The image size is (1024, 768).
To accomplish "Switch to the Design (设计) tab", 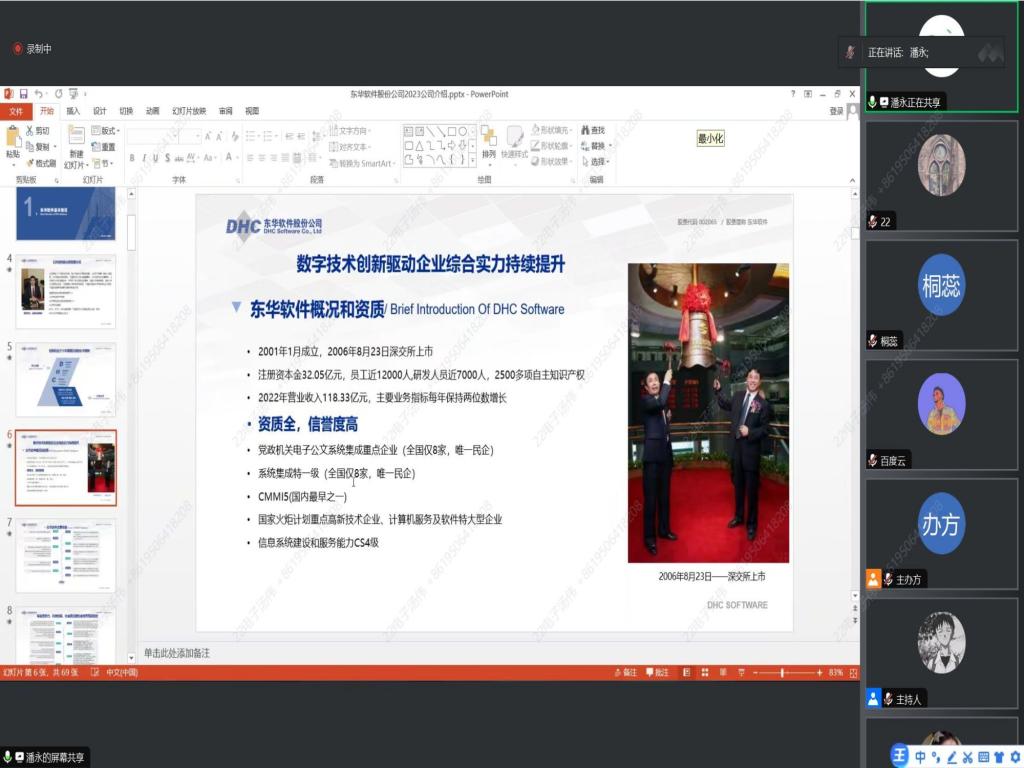I will point(99,112).
